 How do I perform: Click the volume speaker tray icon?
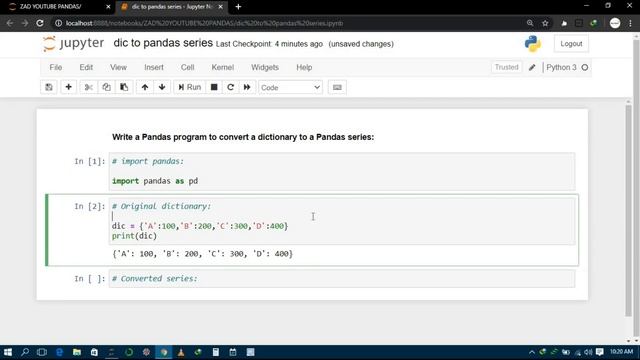[x=588, y=352]
